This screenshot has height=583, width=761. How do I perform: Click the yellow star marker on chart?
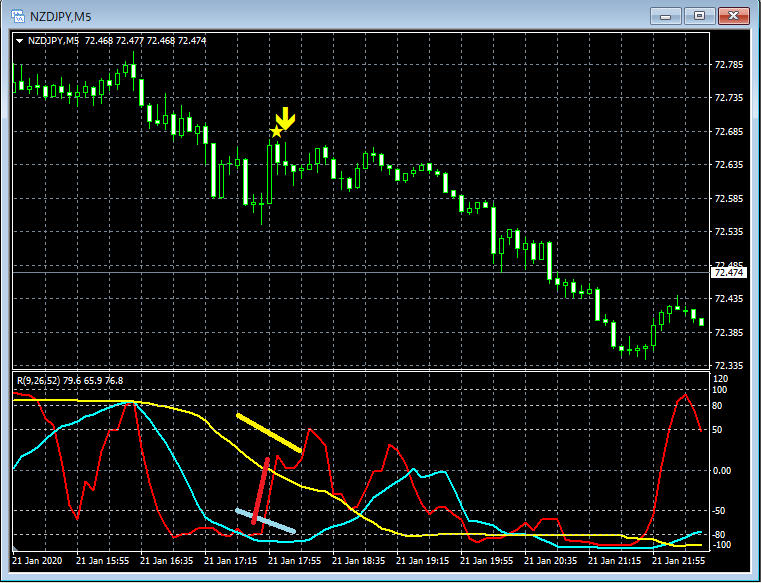click(276, 132)
